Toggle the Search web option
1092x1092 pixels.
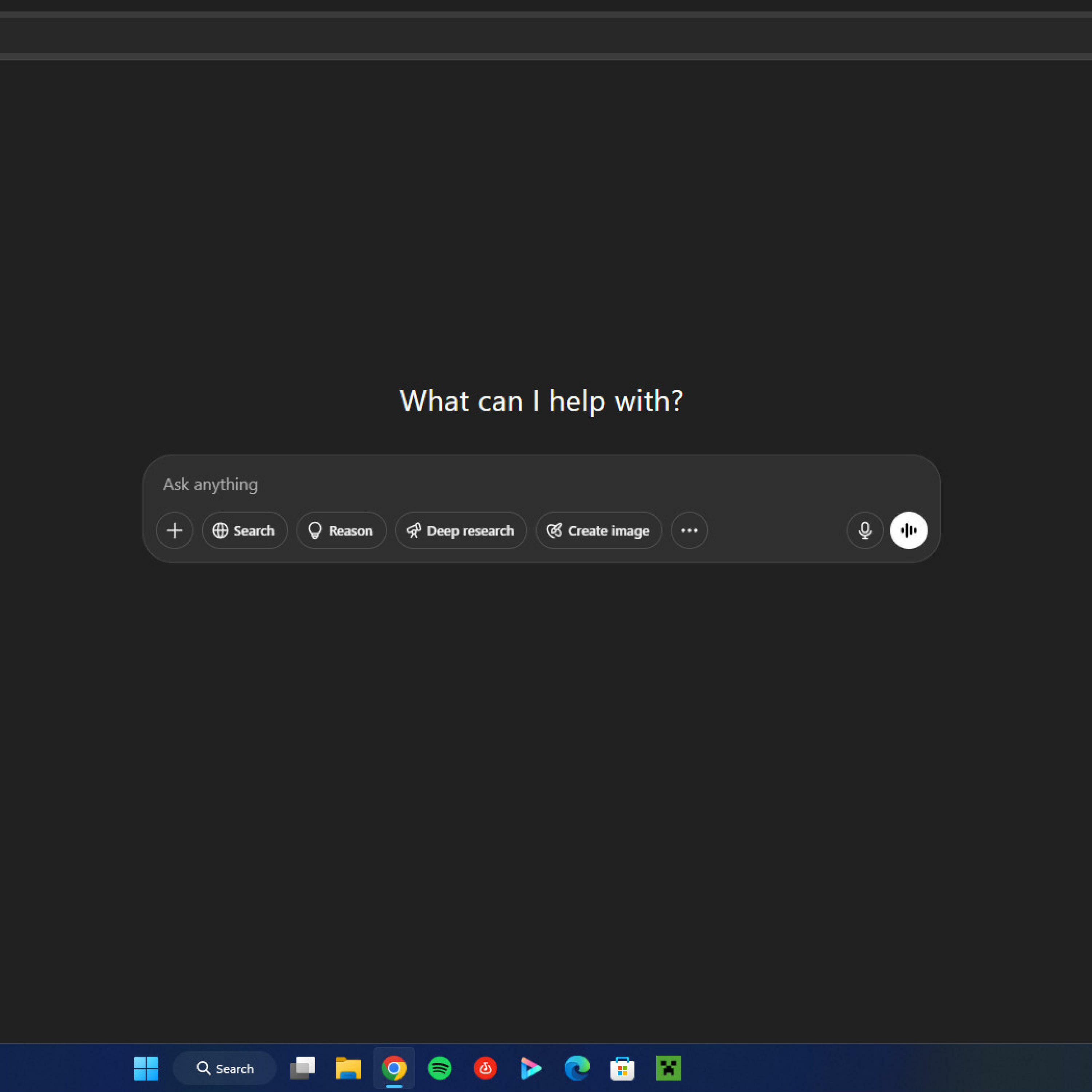click(244, 530)
